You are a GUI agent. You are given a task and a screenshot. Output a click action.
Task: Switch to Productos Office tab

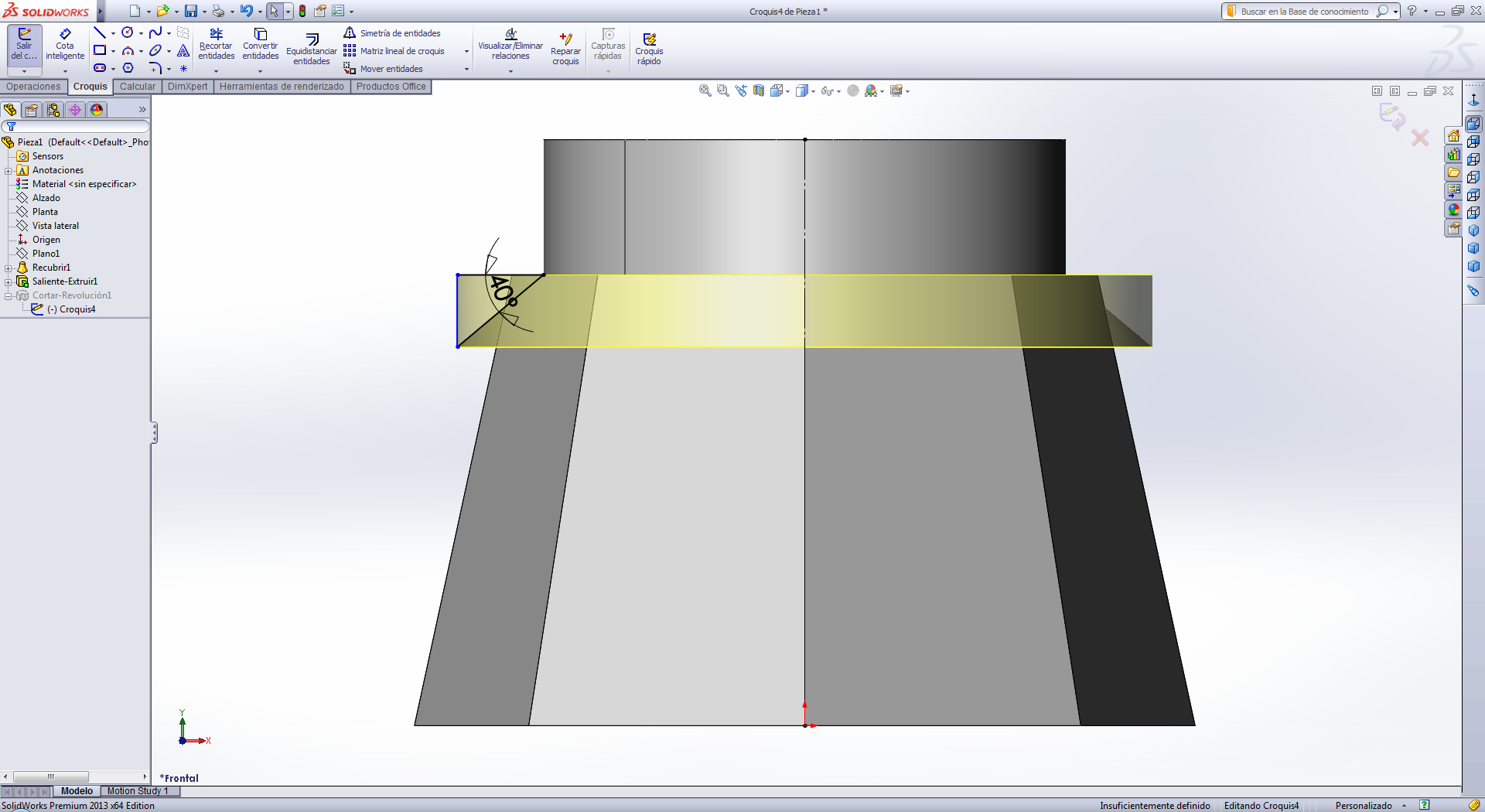click(391, 87)
